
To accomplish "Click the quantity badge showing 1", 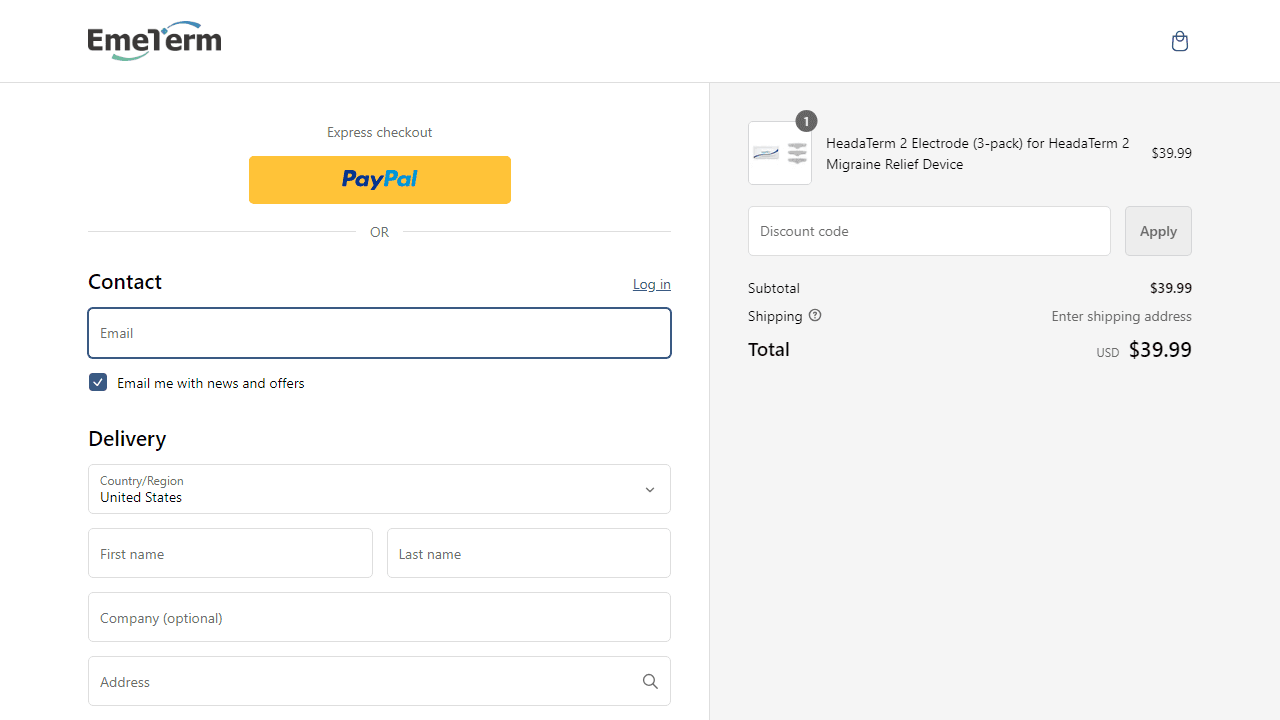I will pos(806,121).
